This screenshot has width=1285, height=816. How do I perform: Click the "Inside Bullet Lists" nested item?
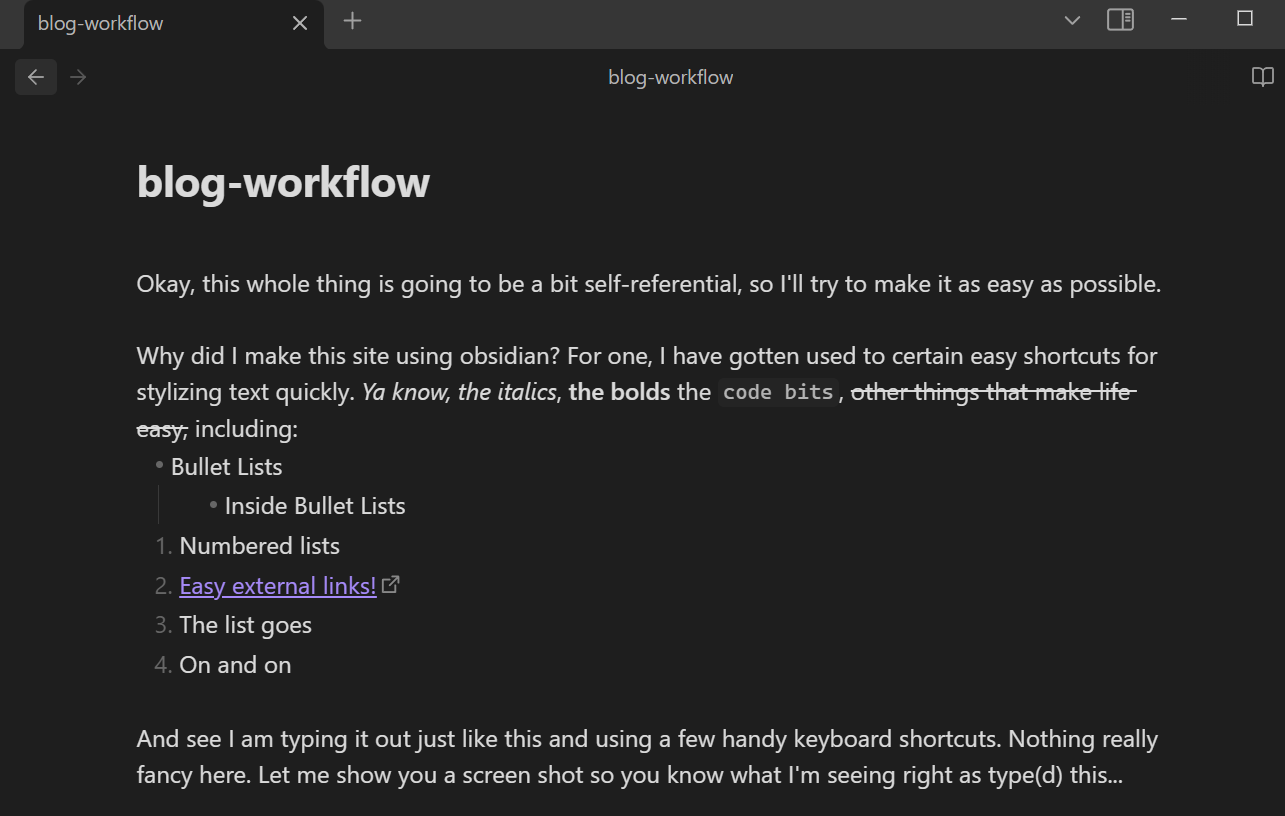314,506
